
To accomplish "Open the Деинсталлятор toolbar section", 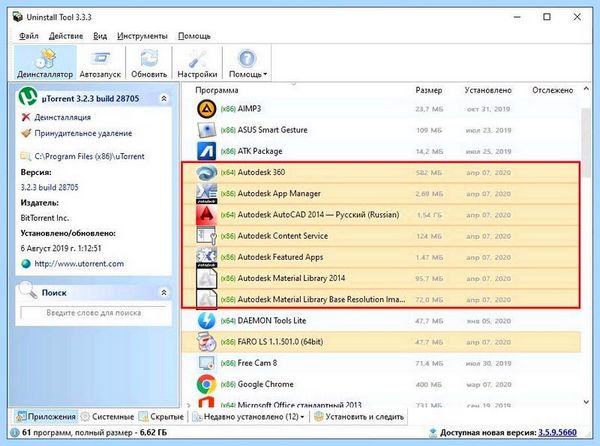I will [45, 63].
